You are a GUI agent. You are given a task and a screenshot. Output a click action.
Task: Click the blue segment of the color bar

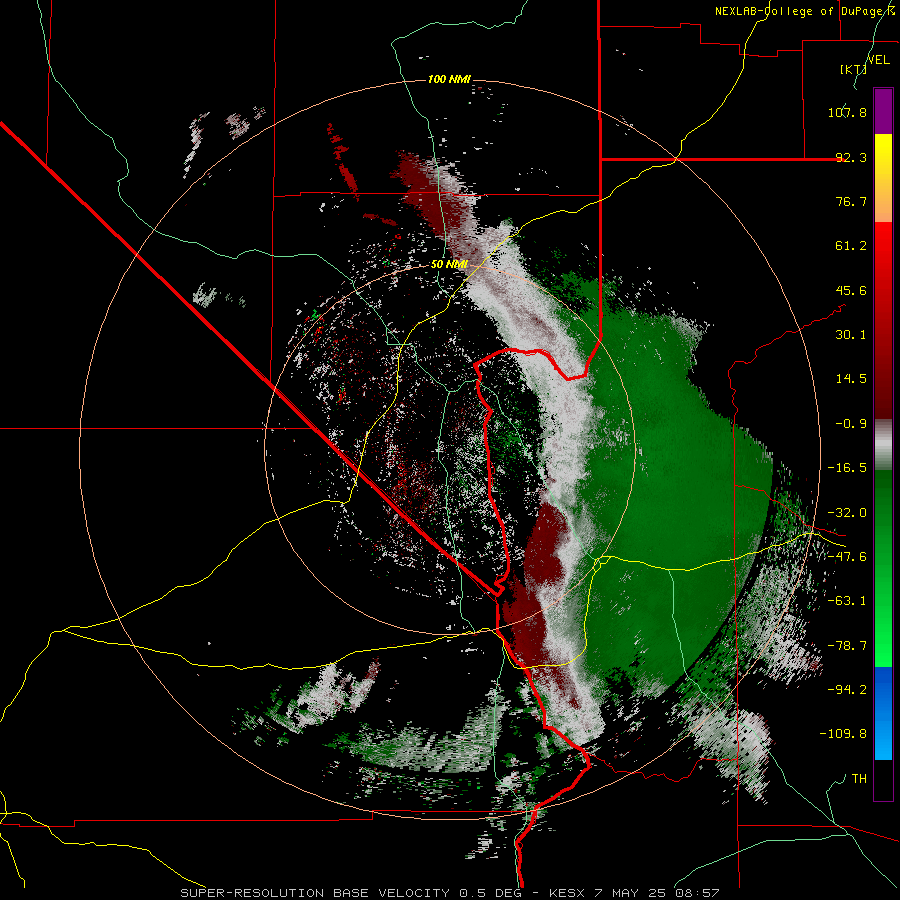tap(883, 713)
